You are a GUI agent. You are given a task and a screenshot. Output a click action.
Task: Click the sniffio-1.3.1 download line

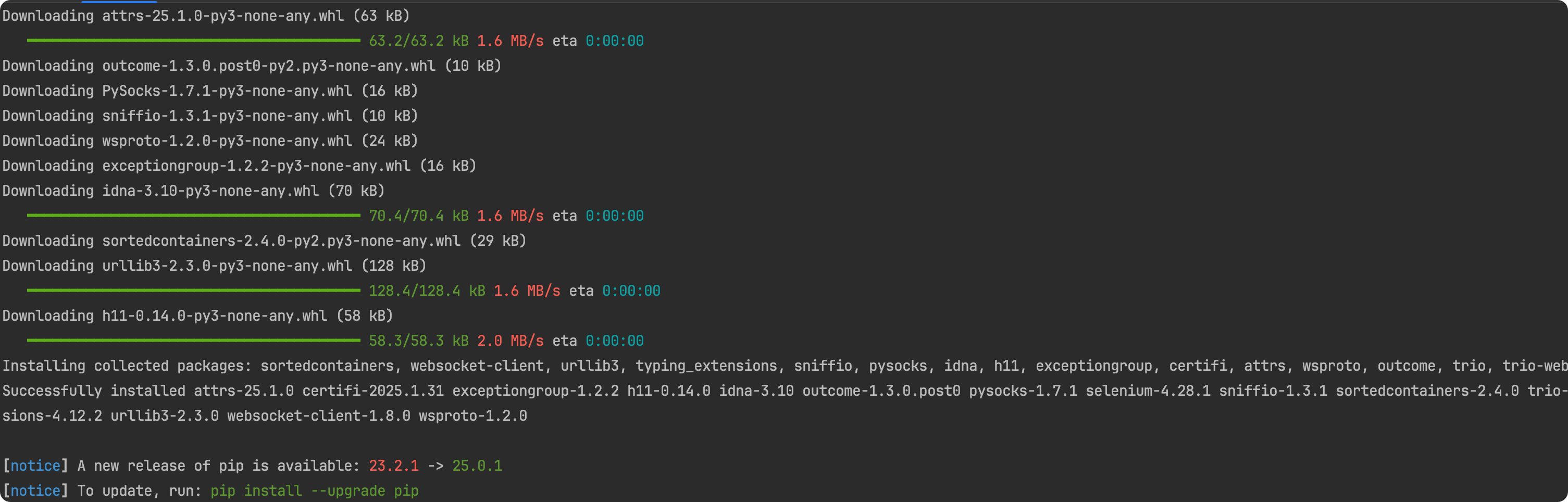point(210,116)
